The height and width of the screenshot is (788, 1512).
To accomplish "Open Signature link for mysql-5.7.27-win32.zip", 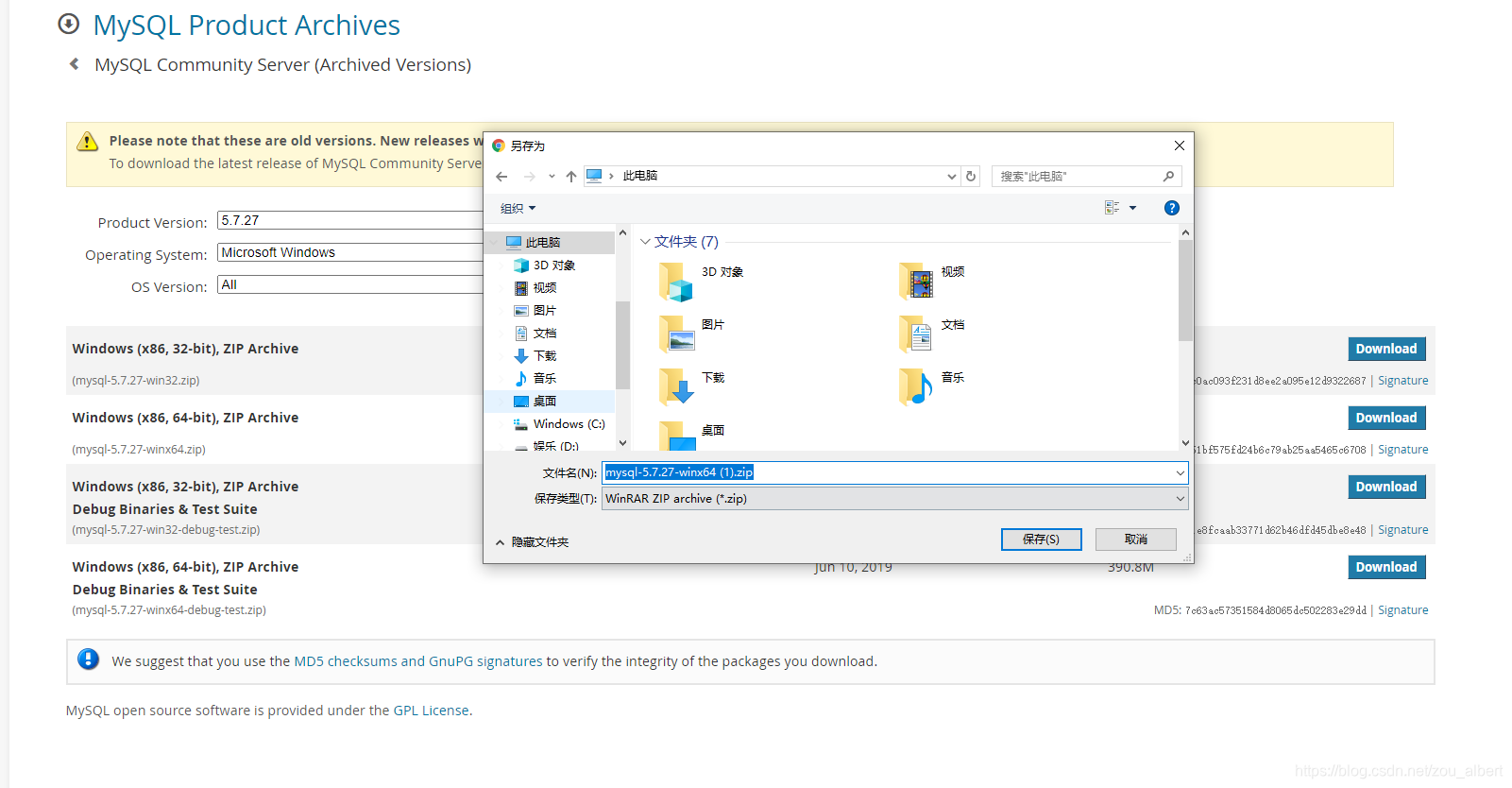I will point(1402,381).
